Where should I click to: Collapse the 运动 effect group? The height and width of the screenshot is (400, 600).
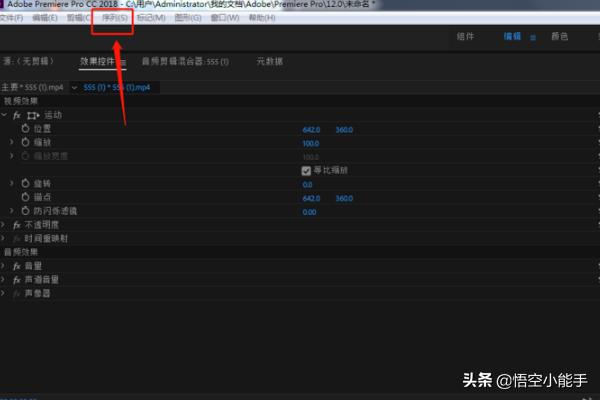coord(4,115)
